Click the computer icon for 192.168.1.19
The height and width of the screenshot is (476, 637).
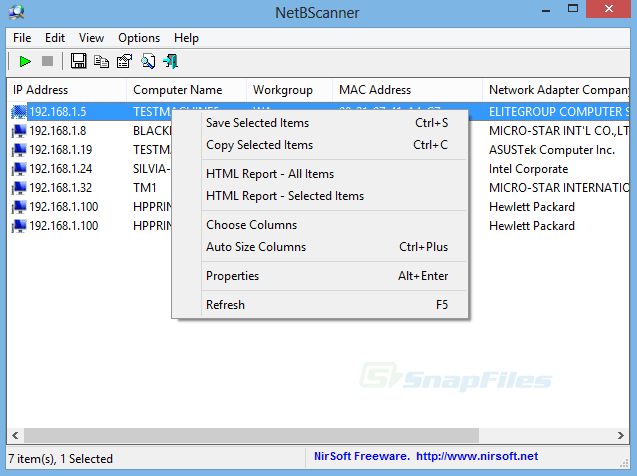click(19, 150)
